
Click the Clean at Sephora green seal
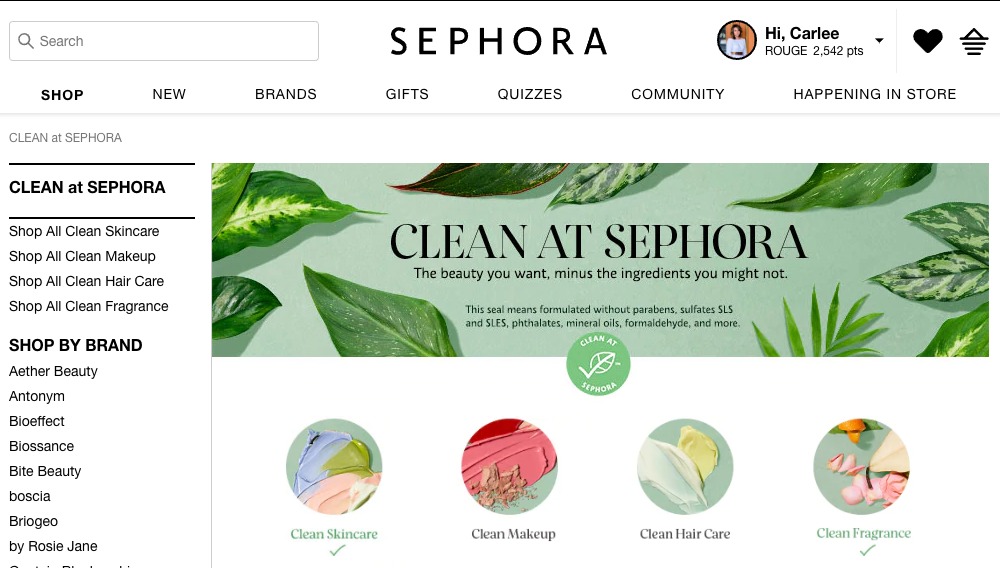(598, 364)
